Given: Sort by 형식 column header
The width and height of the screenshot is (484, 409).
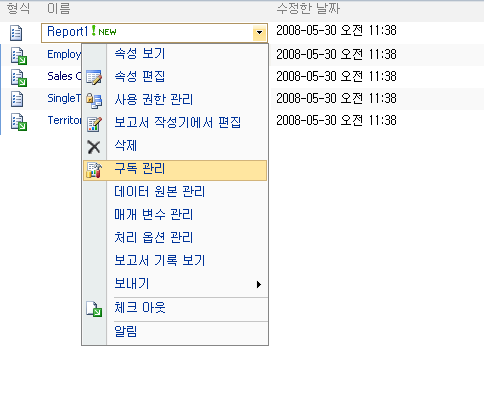Looking at the screenshot, I should [18, 8].
